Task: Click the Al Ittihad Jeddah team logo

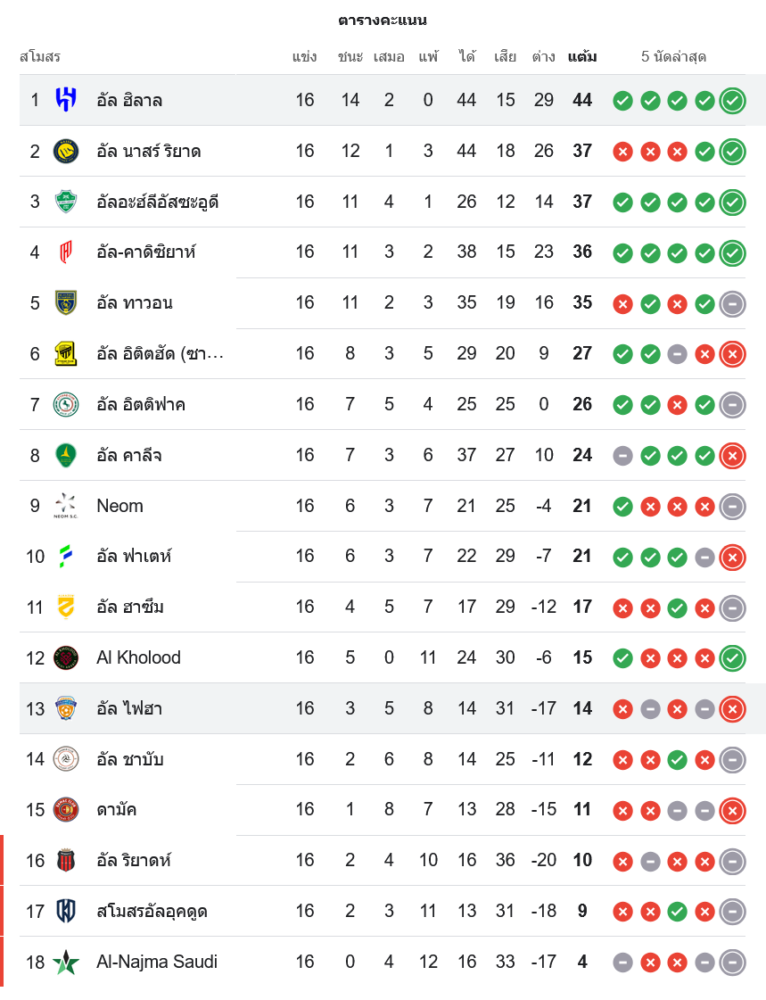Action: point(66,354)
